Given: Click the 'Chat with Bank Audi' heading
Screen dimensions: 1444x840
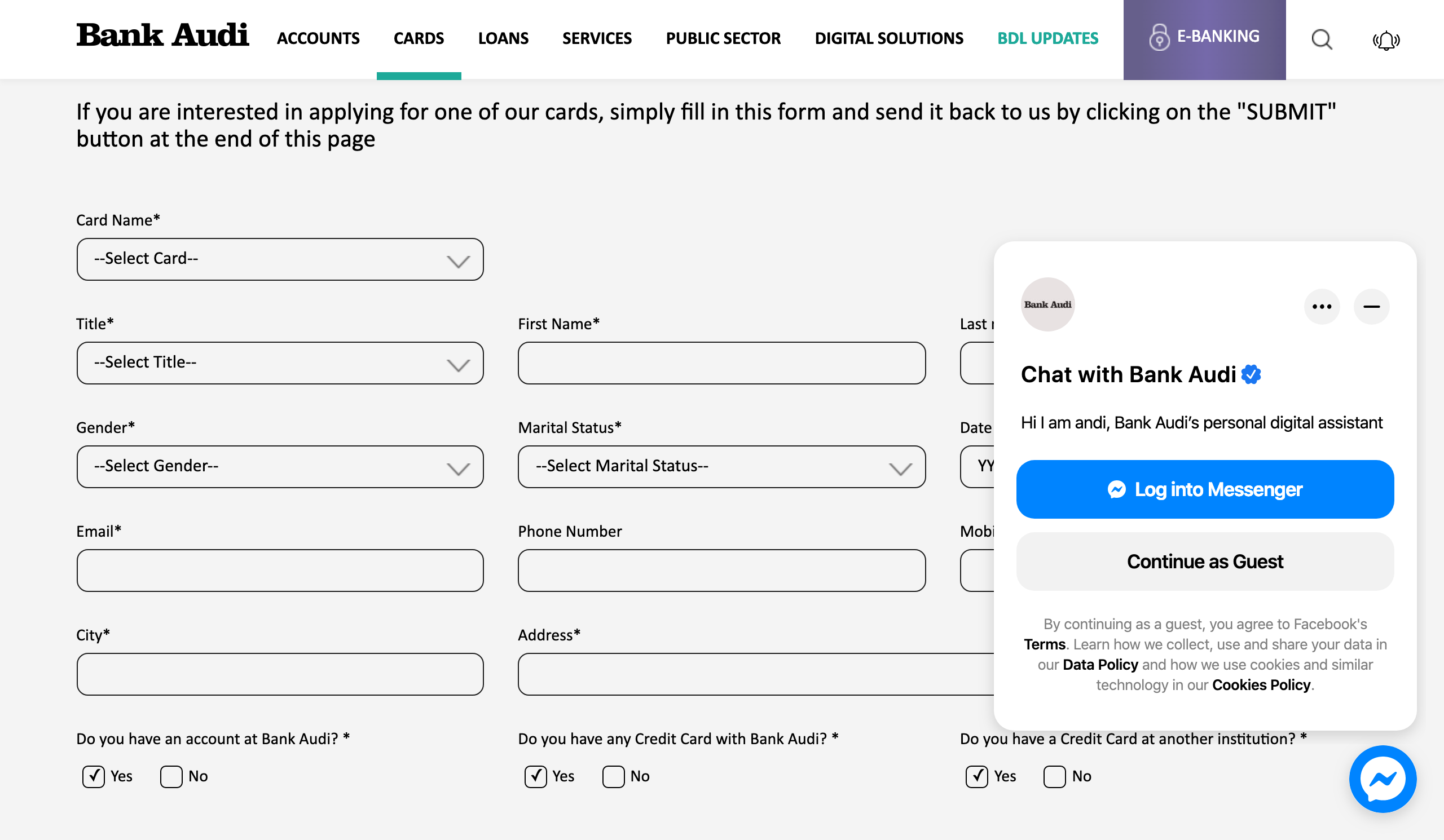Looking at the screenshot, I should (x=1128, y=374).
